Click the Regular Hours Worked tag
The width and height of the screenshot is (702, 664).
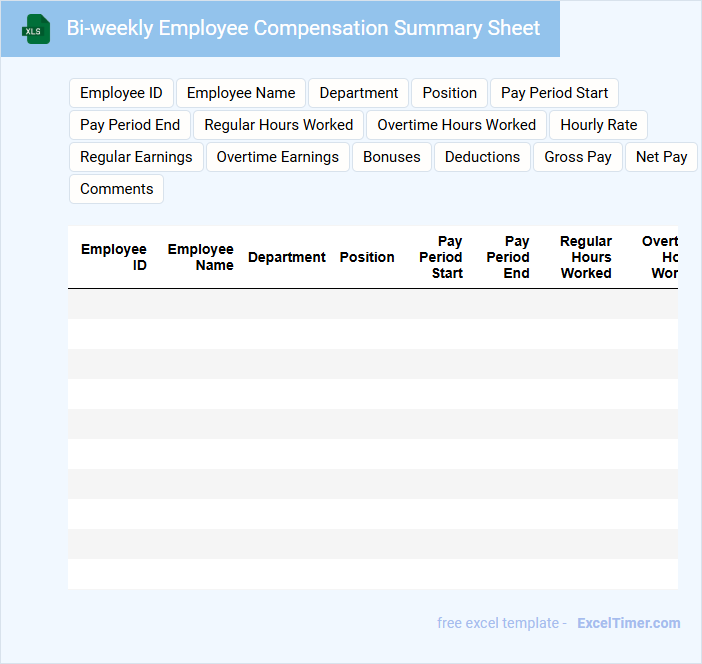coord(278,125)
